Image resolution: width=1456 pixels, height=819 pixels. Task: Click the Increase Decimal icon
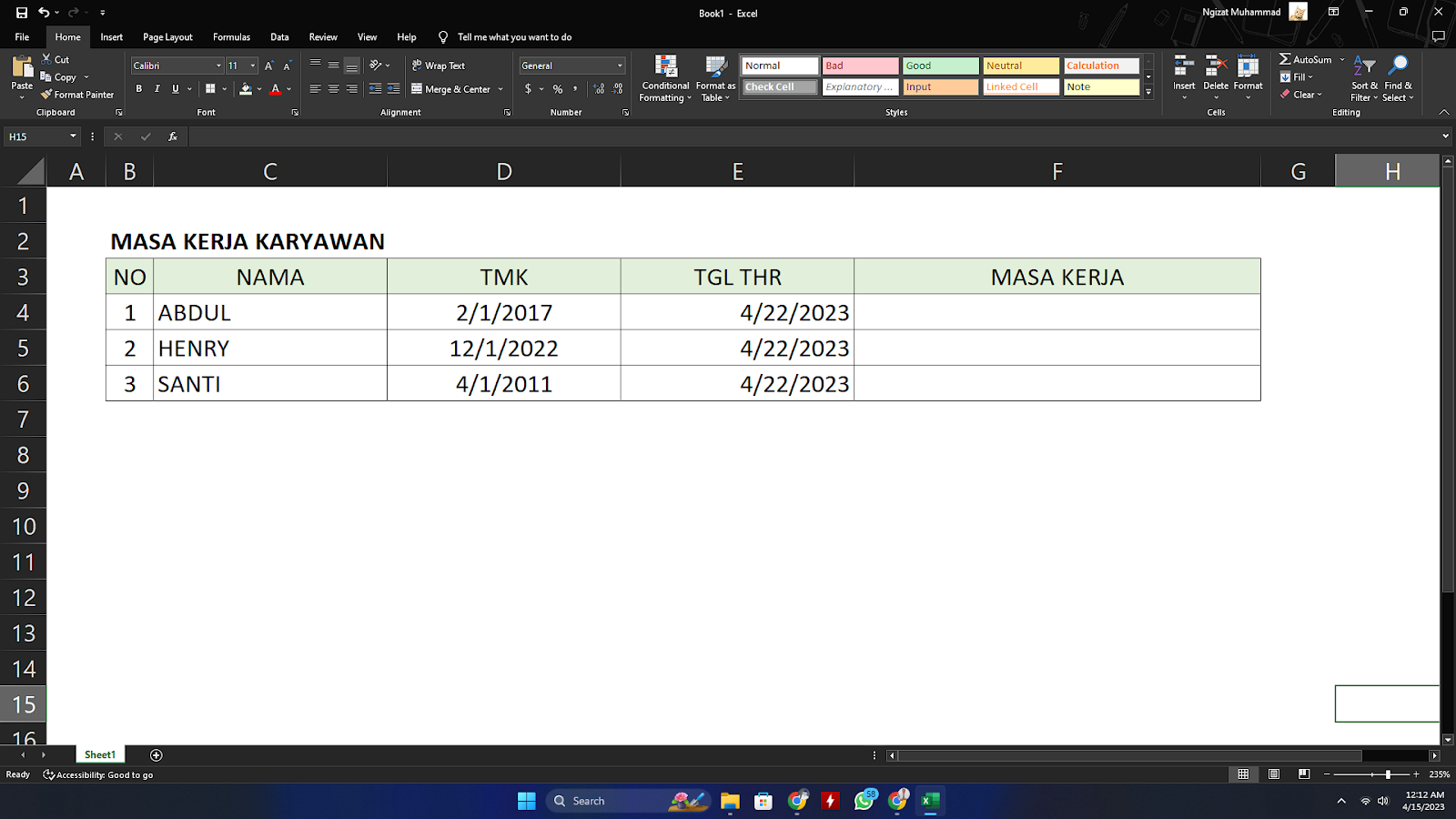599,89
